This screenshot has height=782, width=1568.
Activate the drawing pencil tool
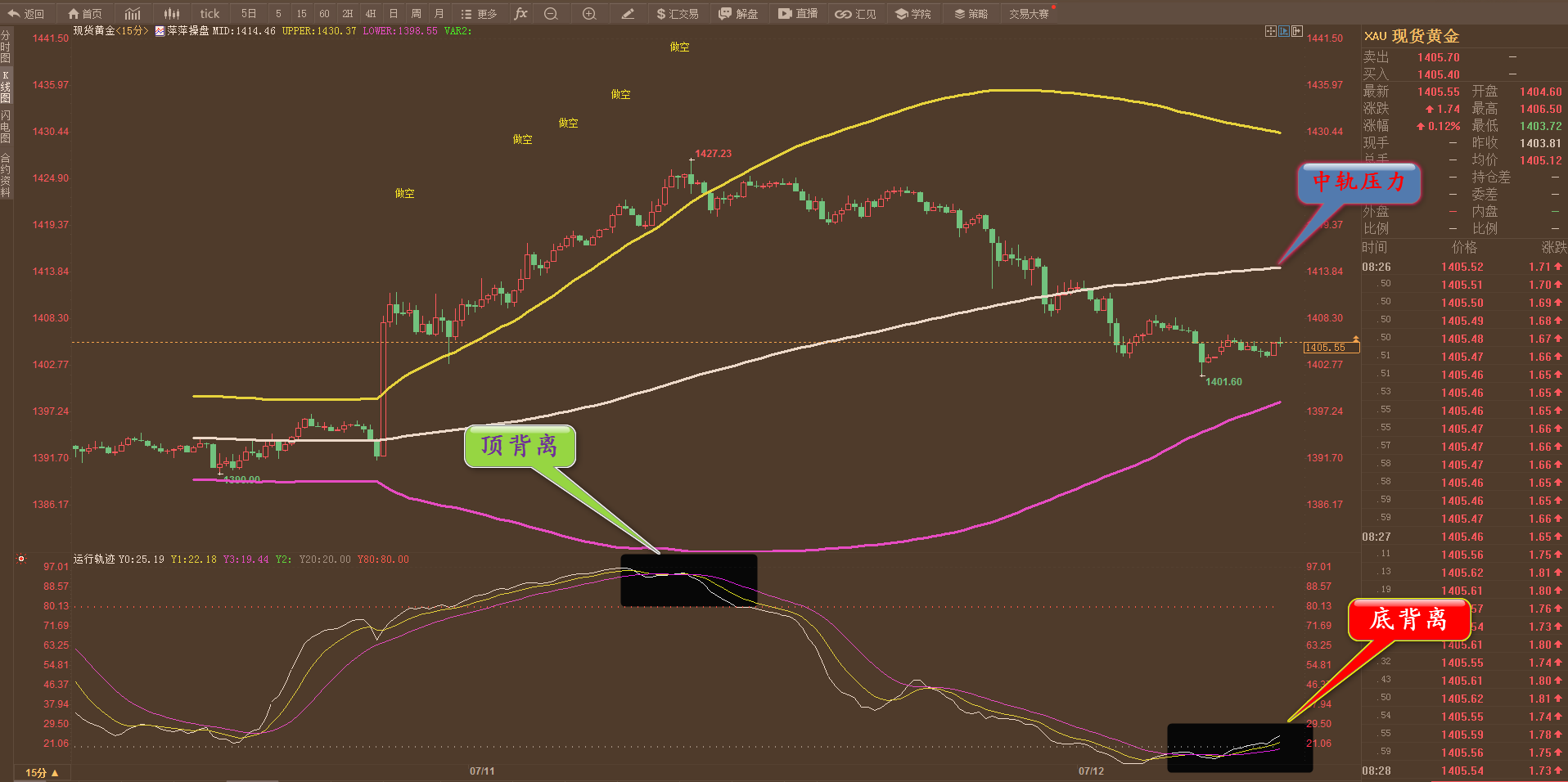[628, 13]
